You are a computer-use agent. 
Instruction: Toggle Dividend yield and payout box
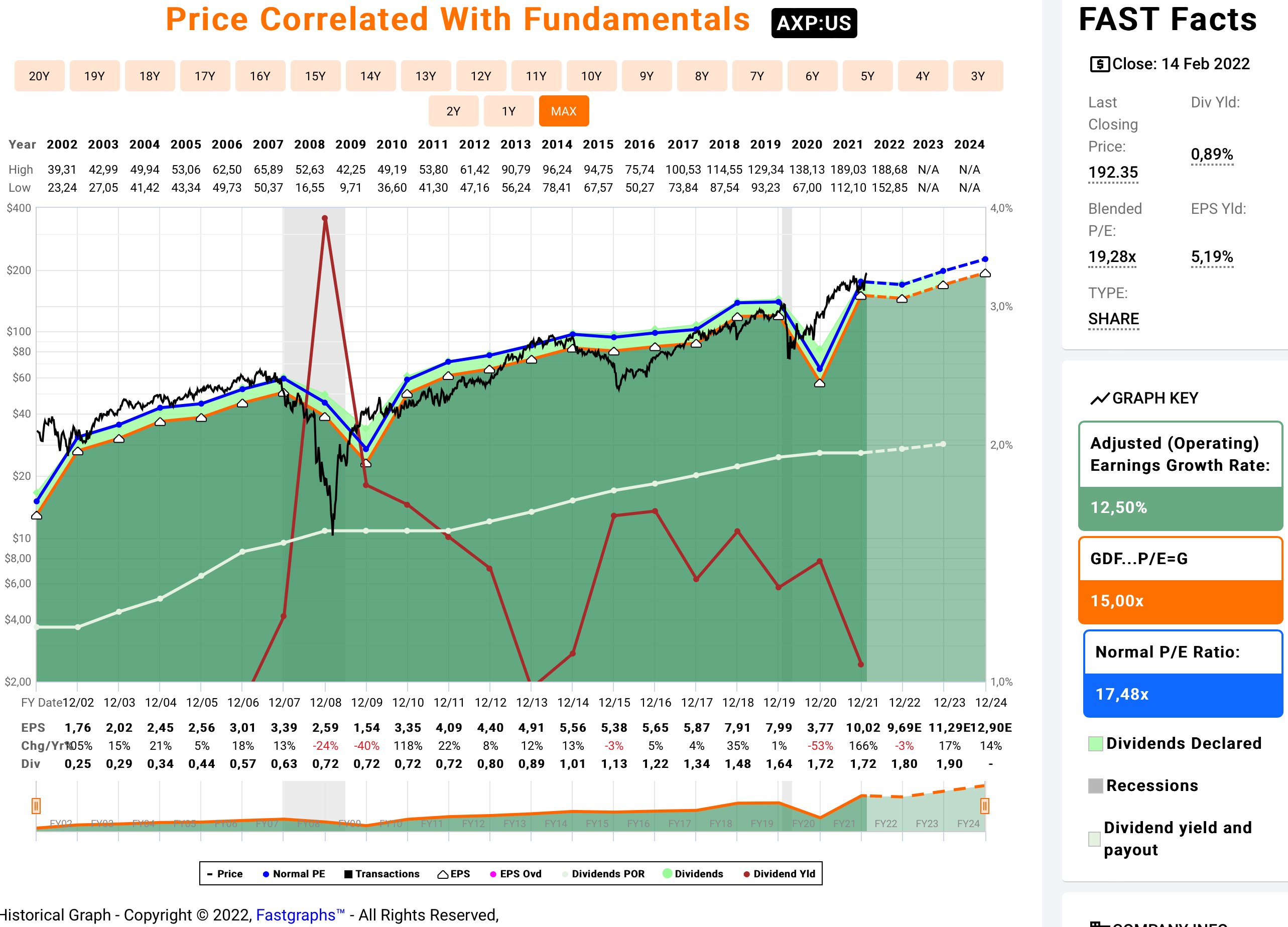[x=1094, y=839]
